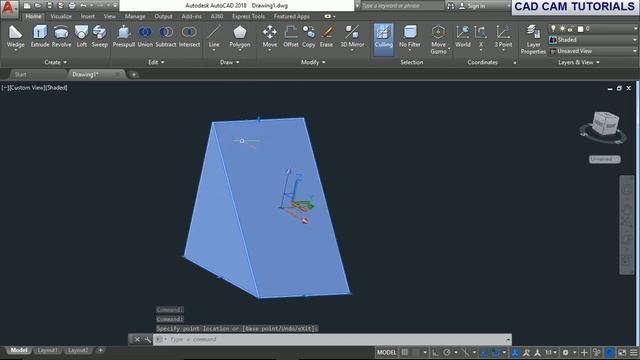Start the 3D Mirror command

[352, 37]
